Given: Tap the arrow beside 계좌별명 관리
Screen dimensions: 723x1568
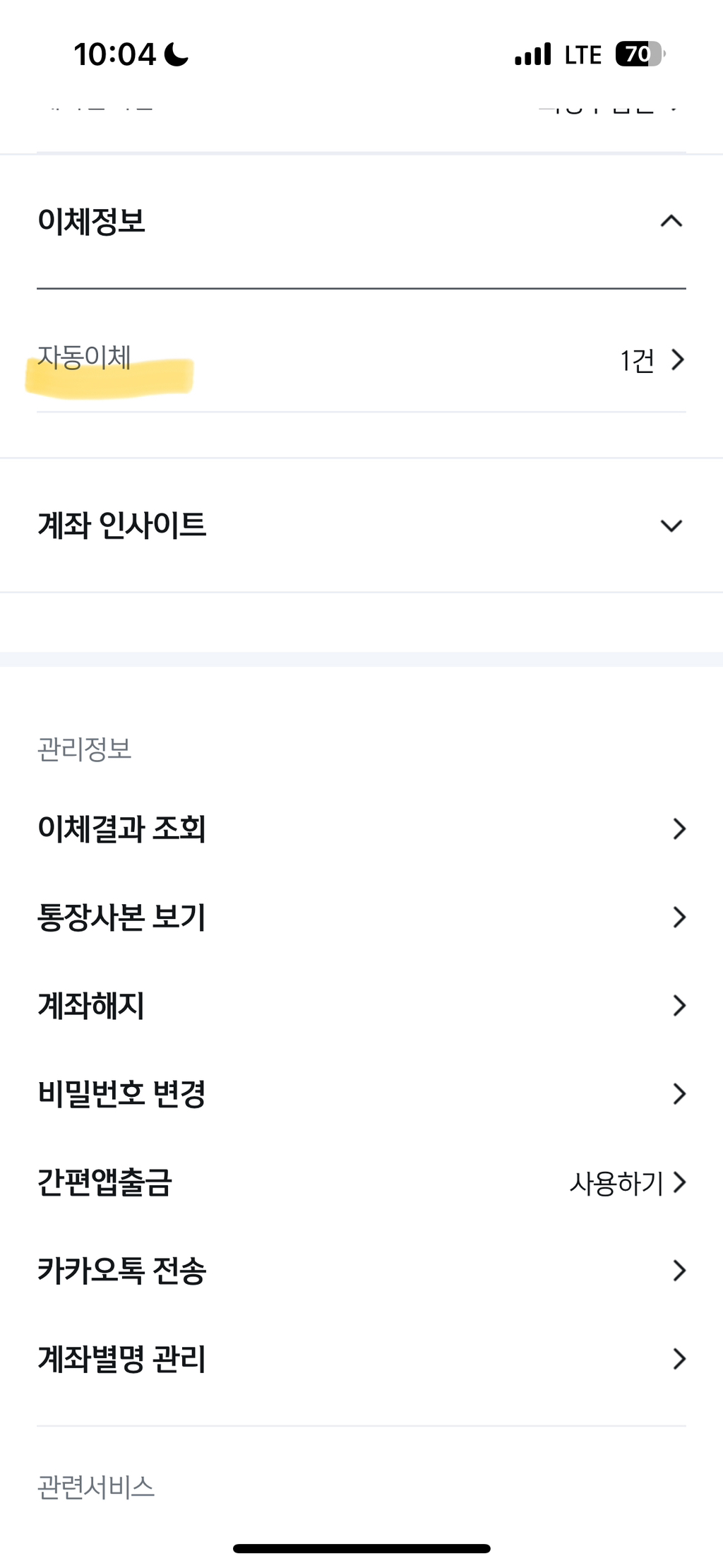Looking at the screenshot, I should point(679,1358).
